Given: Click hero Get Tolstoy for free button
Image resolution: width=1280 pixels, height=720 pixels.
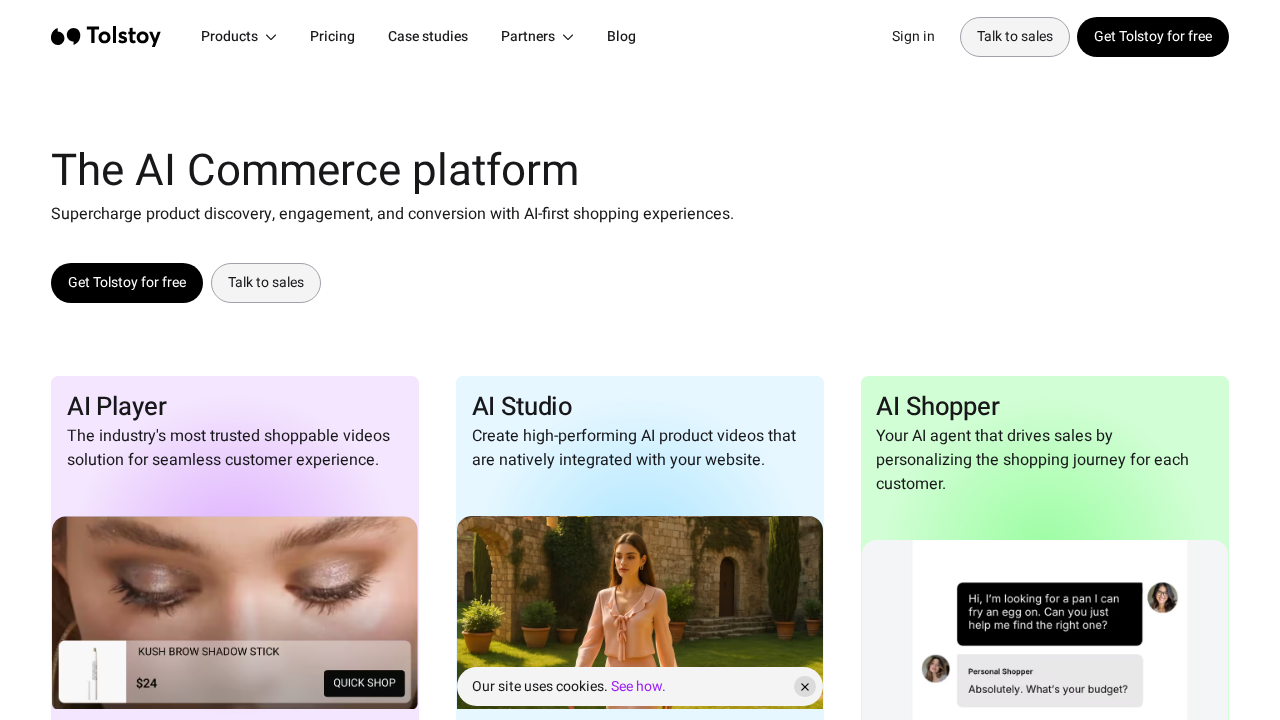Looking at the screenshot, I should click(127, 283).
